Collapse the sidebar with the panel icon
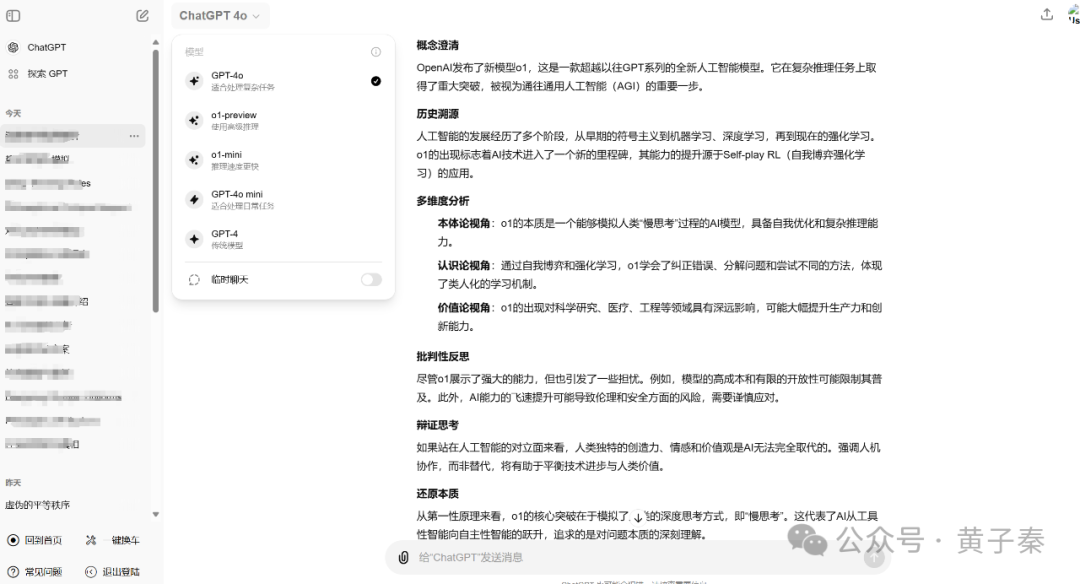 tap(13, 16)
